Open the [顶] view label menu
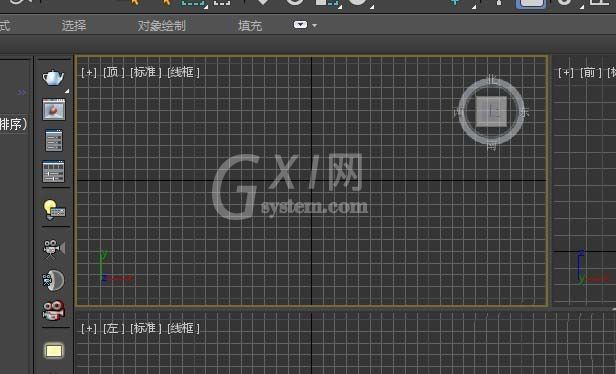The image size is (616, 374). 114,72
